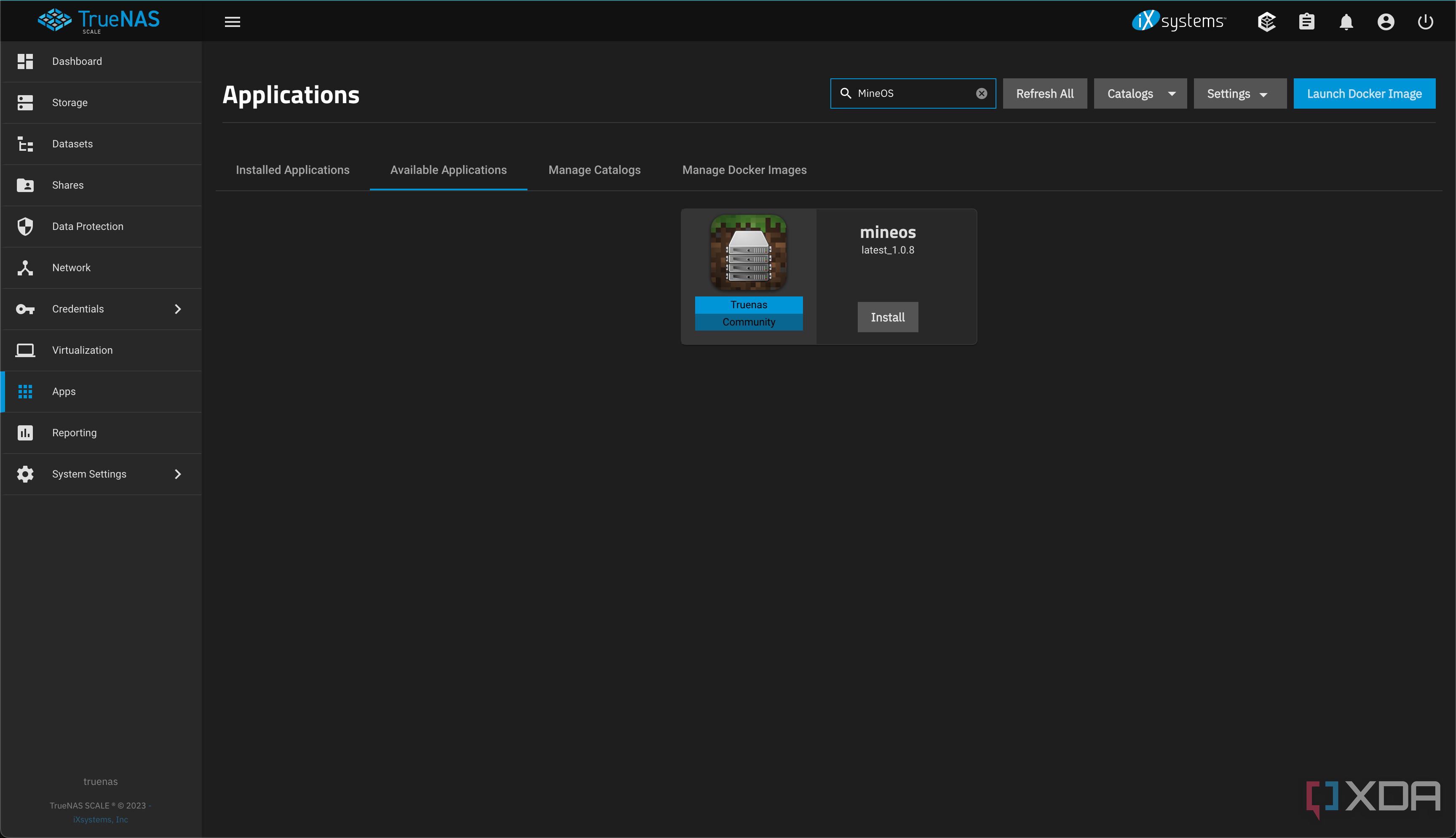Switch to Installed Applications tab
The height and width of the screenshot is (838, 1456).
tap(292, 171)
